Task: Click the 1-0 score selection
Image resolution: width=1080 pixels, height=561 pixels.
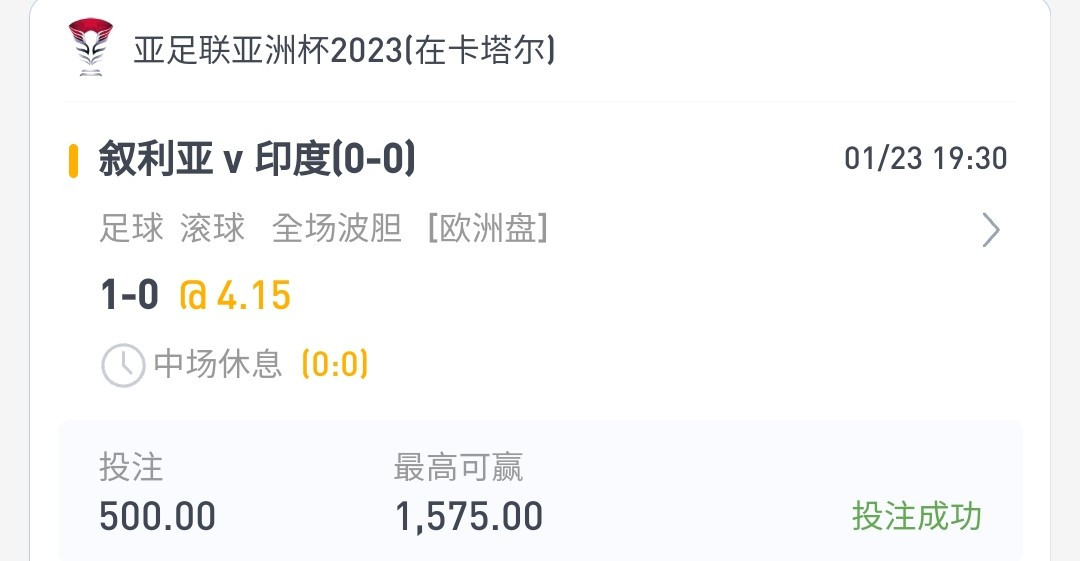Action: point(129,295)
